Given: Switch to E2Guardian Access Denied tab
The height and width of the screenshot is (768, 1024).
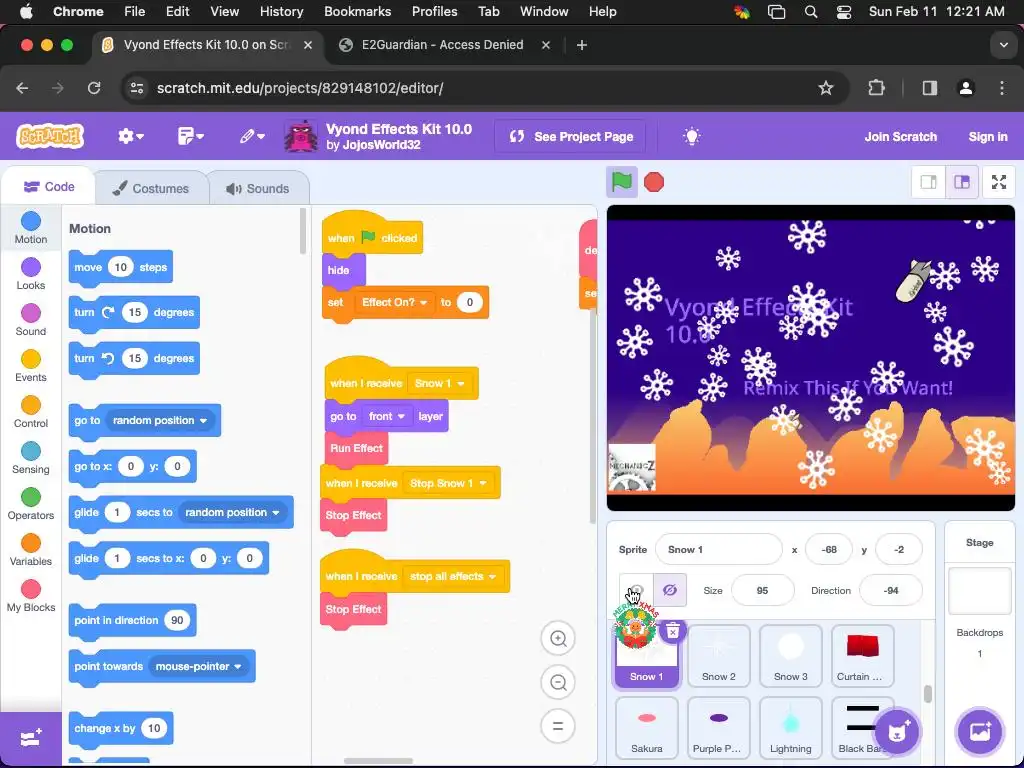Looking at the screenshot, I should click(442, 44).
